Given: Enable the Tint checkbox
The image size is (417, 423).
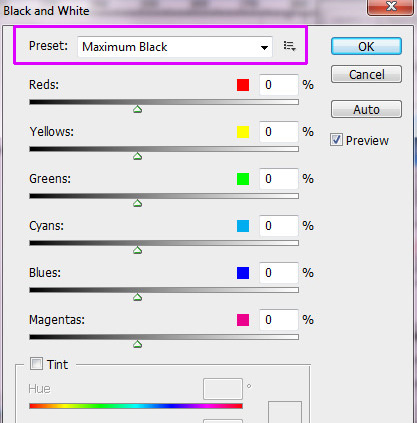Looking at the screenshot, I should point(36,364).
